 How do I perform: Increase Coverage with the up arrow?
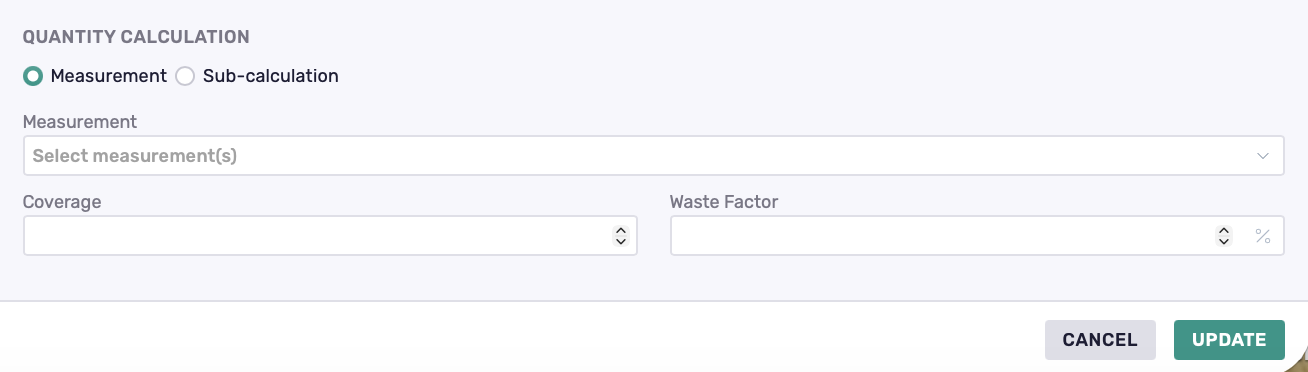pos(620,230)
